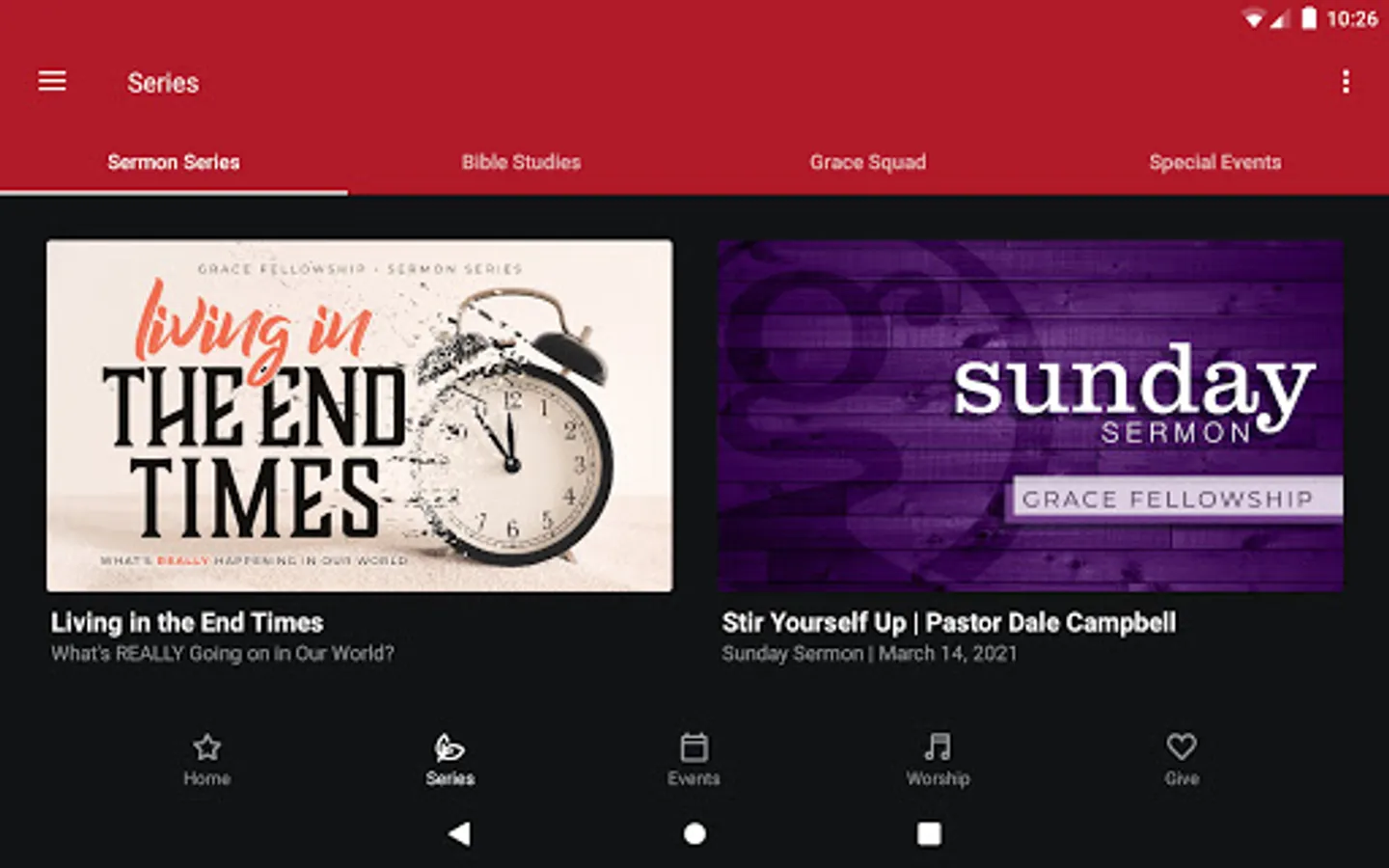Open Events via calendar icon
The image size is (1389, 868).
click(x=694, y=747)
